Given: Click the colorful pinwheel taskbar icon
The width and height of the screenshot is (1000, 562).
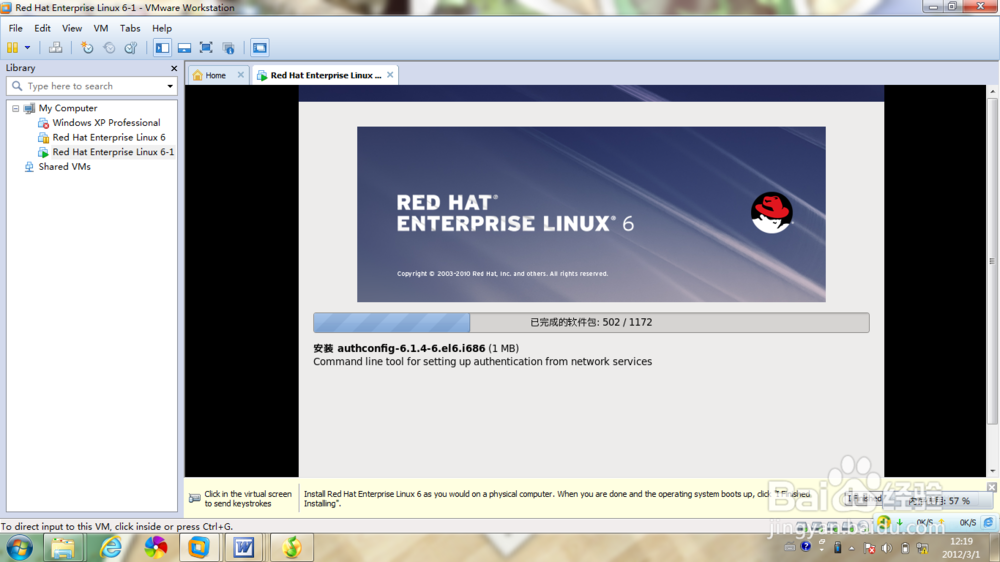Looking at the screenshot, I should (156, 548).
